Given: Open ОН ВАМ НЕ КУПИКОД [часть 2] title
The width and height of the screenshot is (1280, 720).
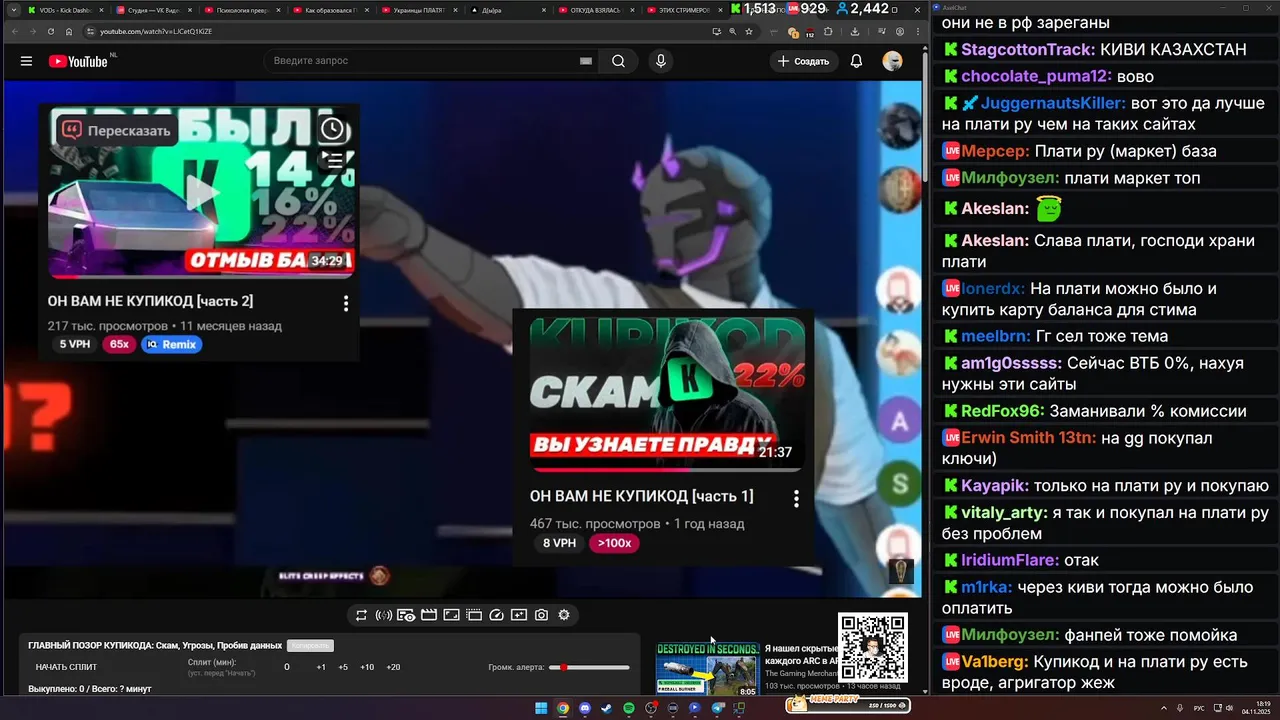Looking at the screenshot, I should pyautogui.click(x=150, y=301).
